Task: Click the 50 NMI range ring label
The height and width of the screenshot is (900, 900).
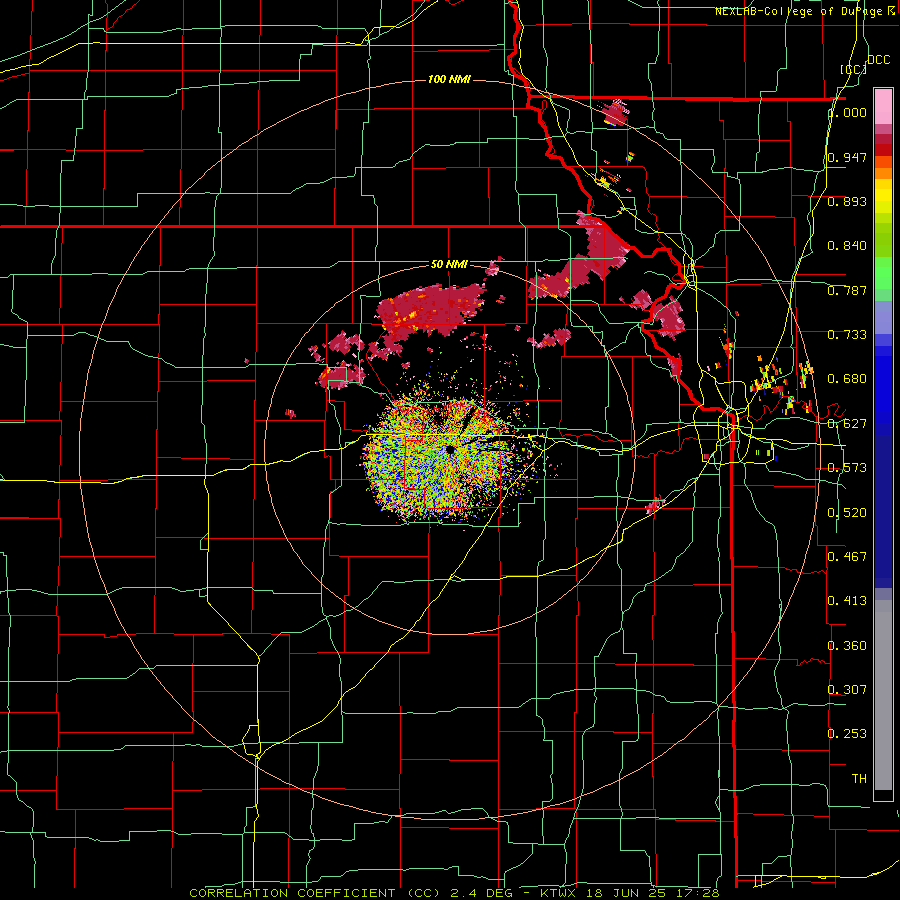Action: [x=449, y=264]
